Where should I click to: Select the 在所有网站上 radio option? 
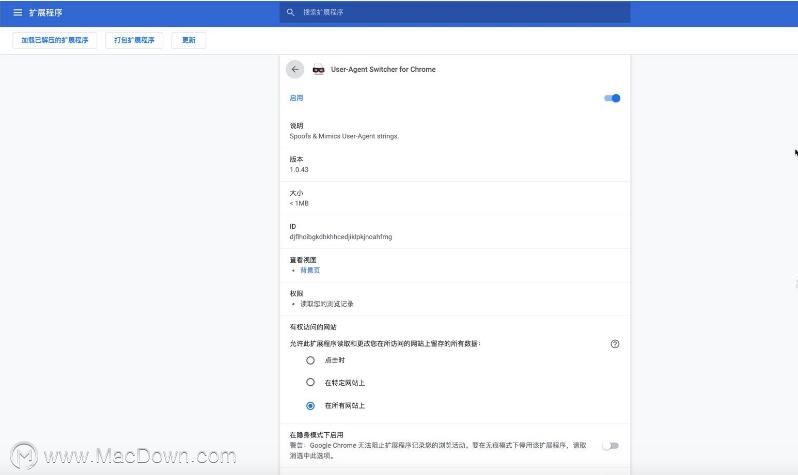pos(310,406)
